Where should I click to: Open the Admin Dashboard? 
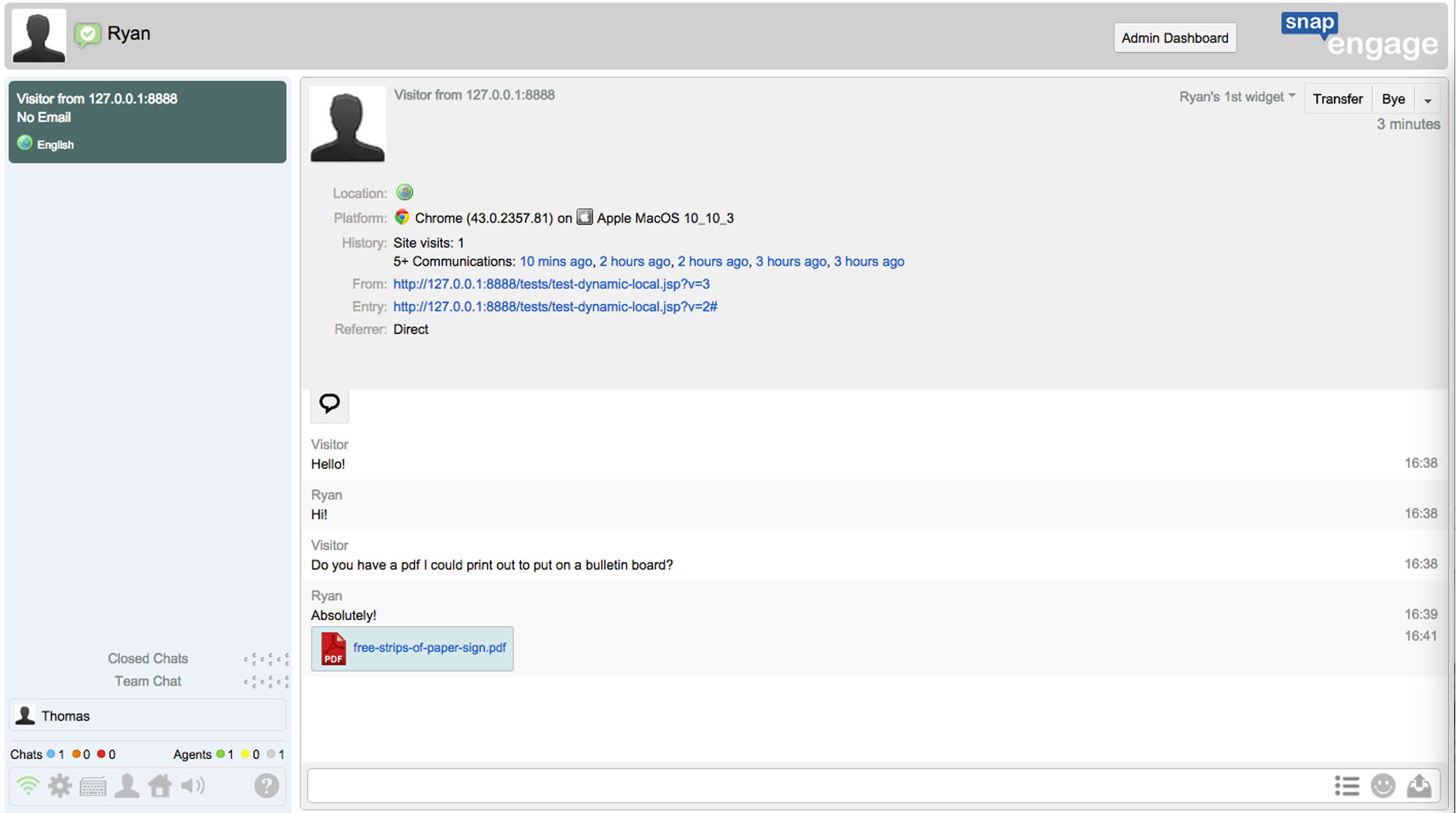[1174, 38]
